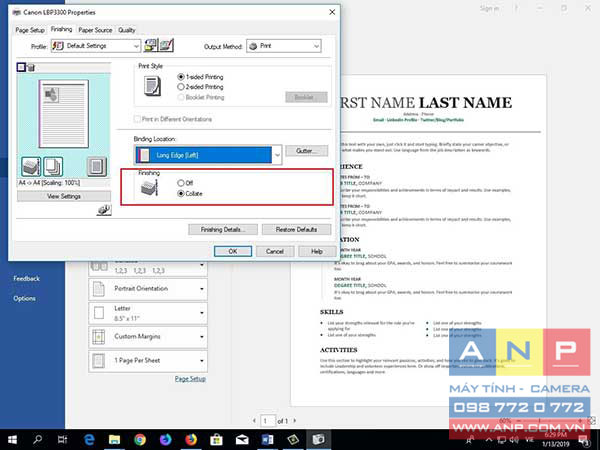Click the Add Profile icon beside Profile dropdown
Screen dimensions: 600x450
pos(150,46)
